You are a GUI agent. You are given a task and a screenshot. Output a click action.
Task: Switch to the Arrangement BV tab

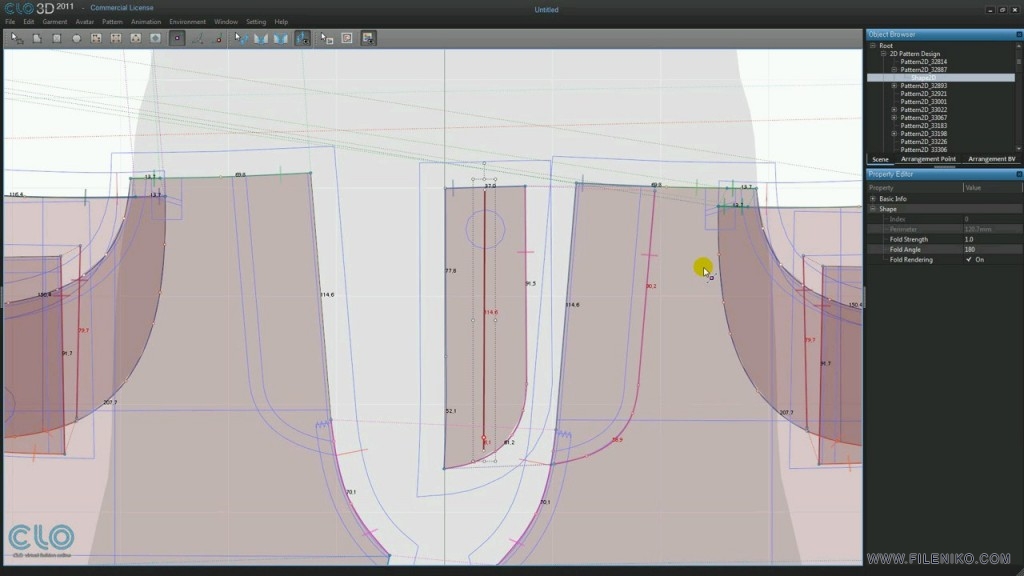[x=991, y=159]
